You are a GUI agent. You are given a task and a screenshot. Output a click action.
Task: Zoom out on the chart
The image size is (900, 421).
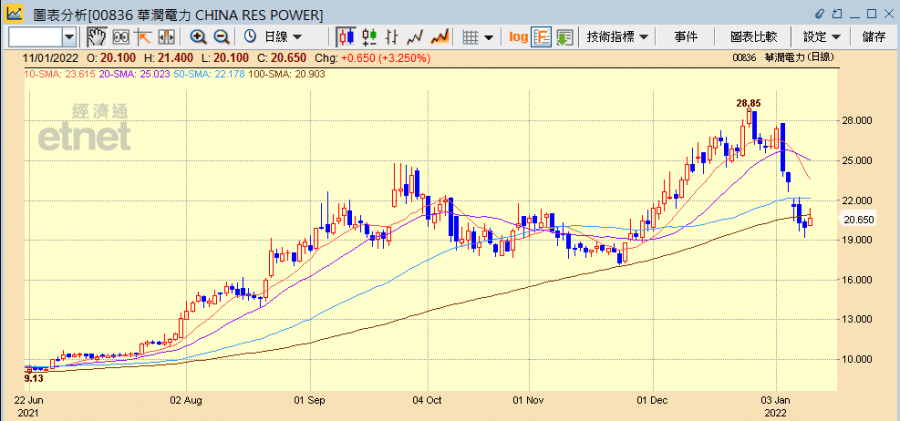coord(221,37)
